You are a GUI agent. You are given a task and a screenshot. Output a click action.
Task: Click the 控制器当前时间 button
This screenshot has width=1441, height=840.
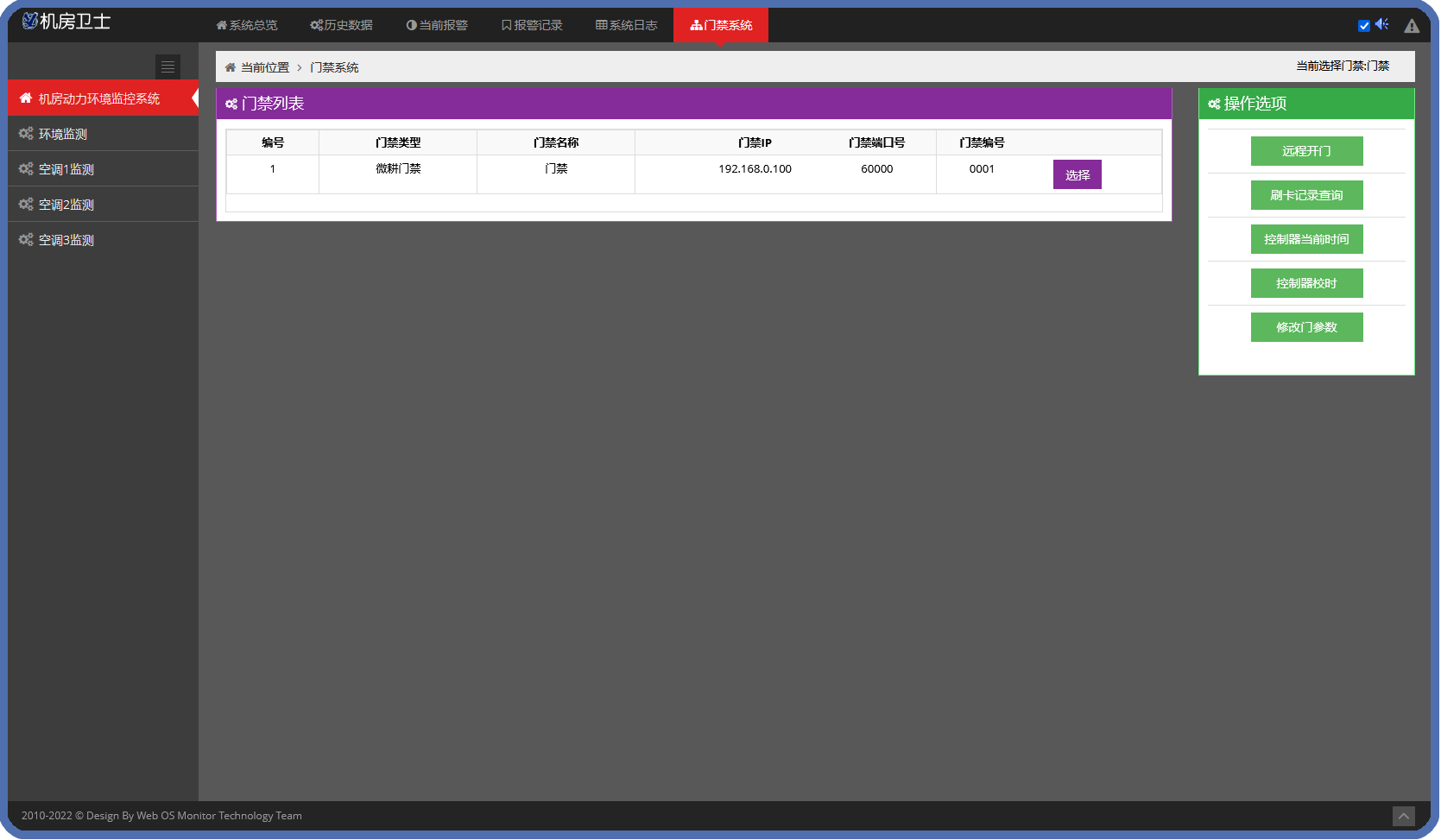(1306, 239)
